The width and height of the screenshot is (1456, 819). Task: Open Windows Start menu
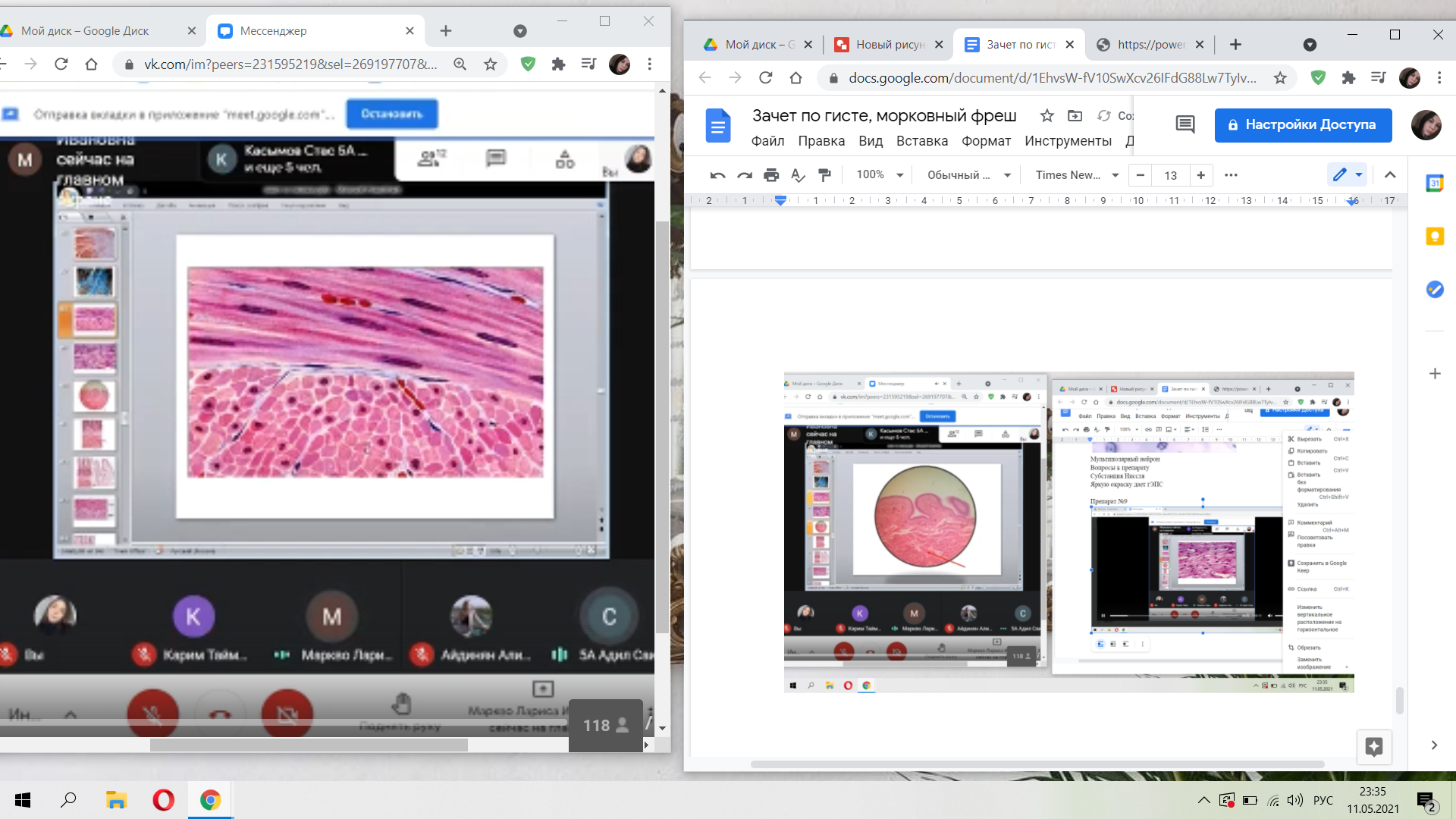23,800
